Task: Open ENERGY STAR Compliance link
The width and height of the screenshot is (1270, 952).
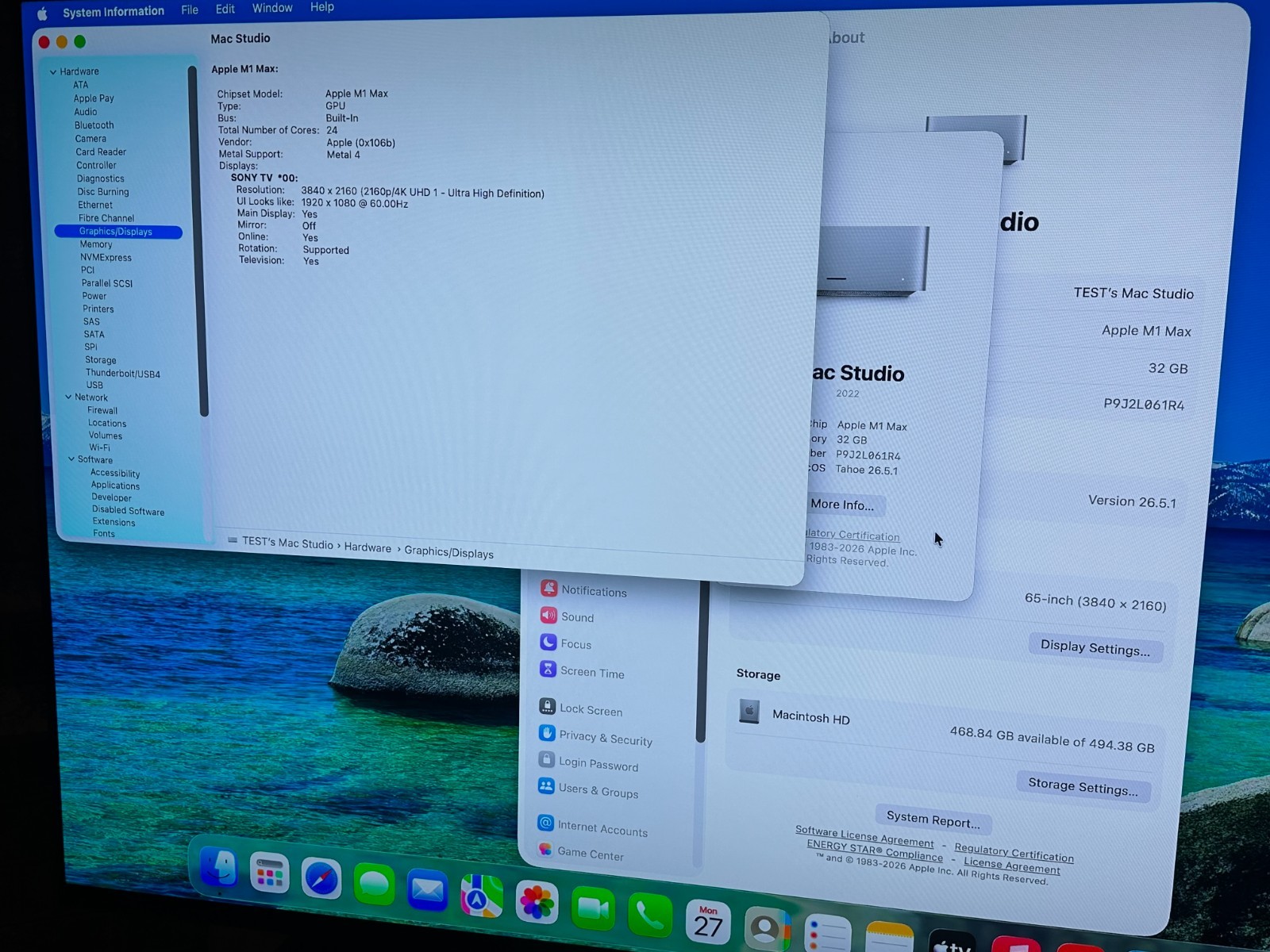Action: (875, 850)
